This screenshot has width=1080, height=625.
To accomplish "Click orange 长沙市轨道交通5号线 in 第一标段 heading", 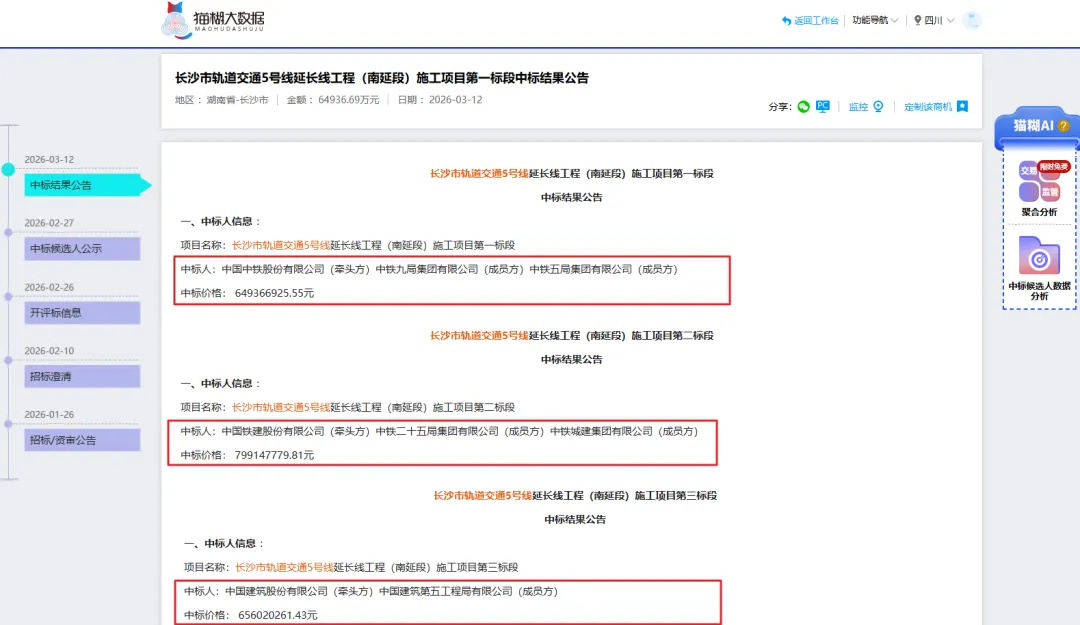I will [x=479, y=174].
